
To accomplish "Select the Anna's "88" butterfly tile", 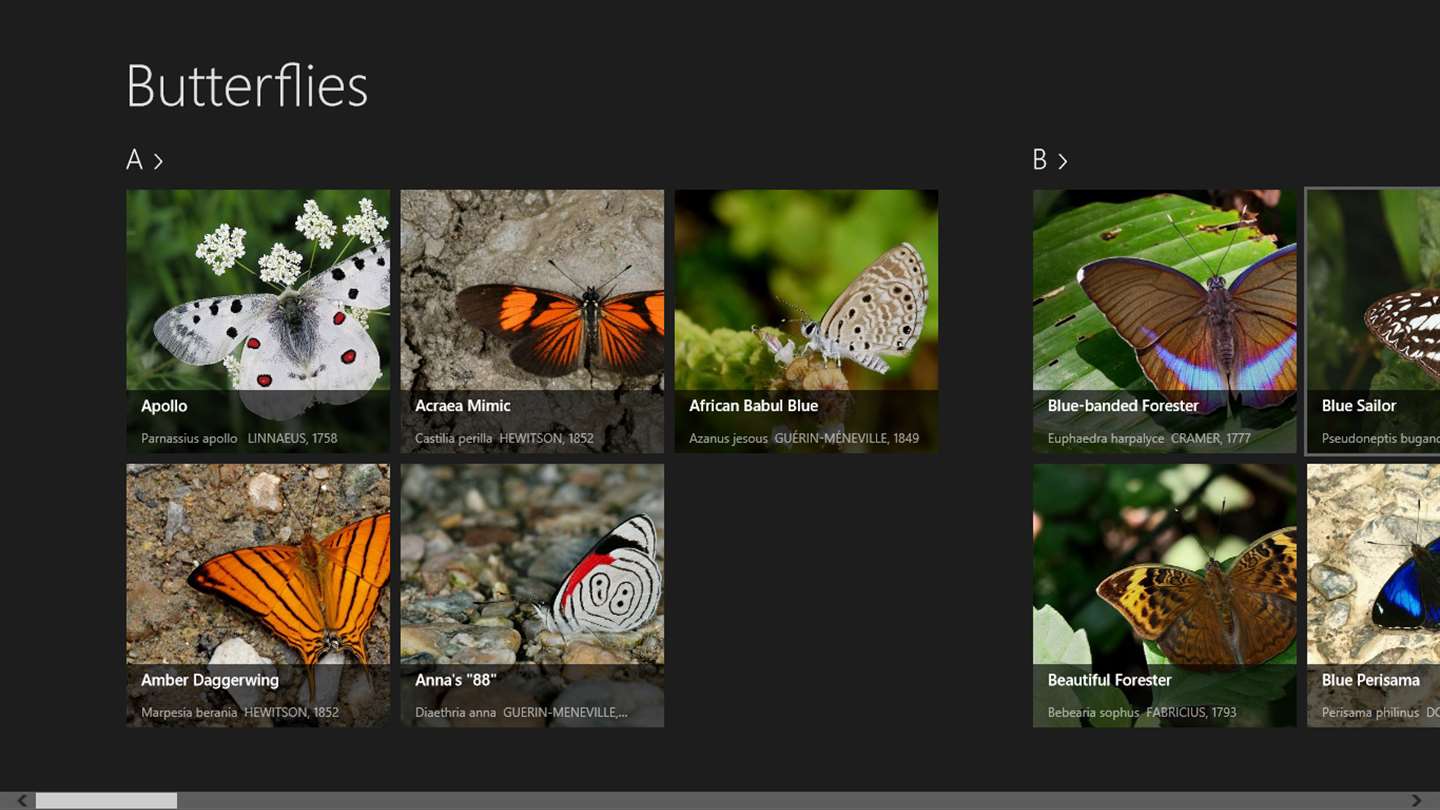I will (532, 595).
